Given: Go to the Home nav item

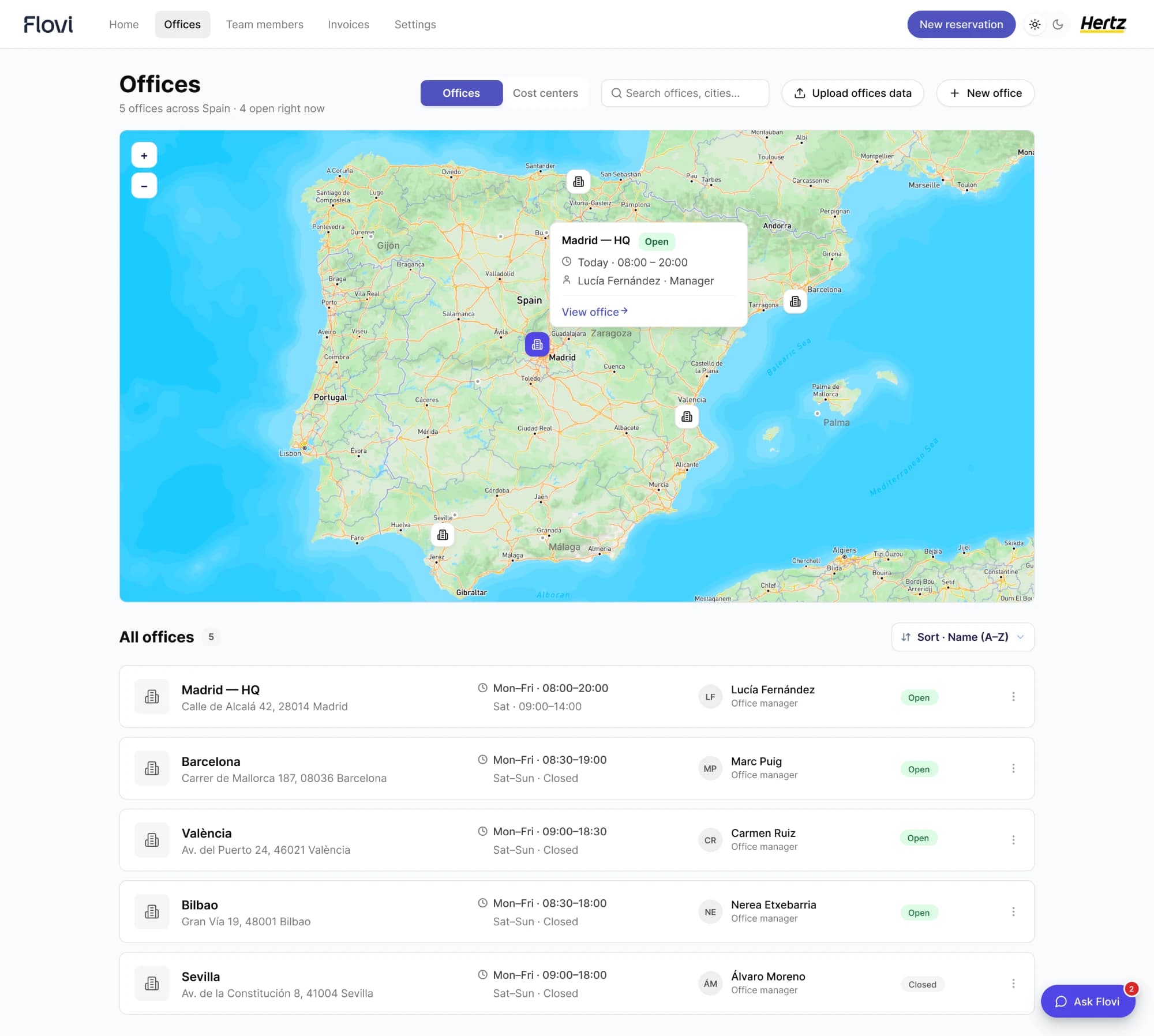Looking at the screenshot, I should 124,24.
